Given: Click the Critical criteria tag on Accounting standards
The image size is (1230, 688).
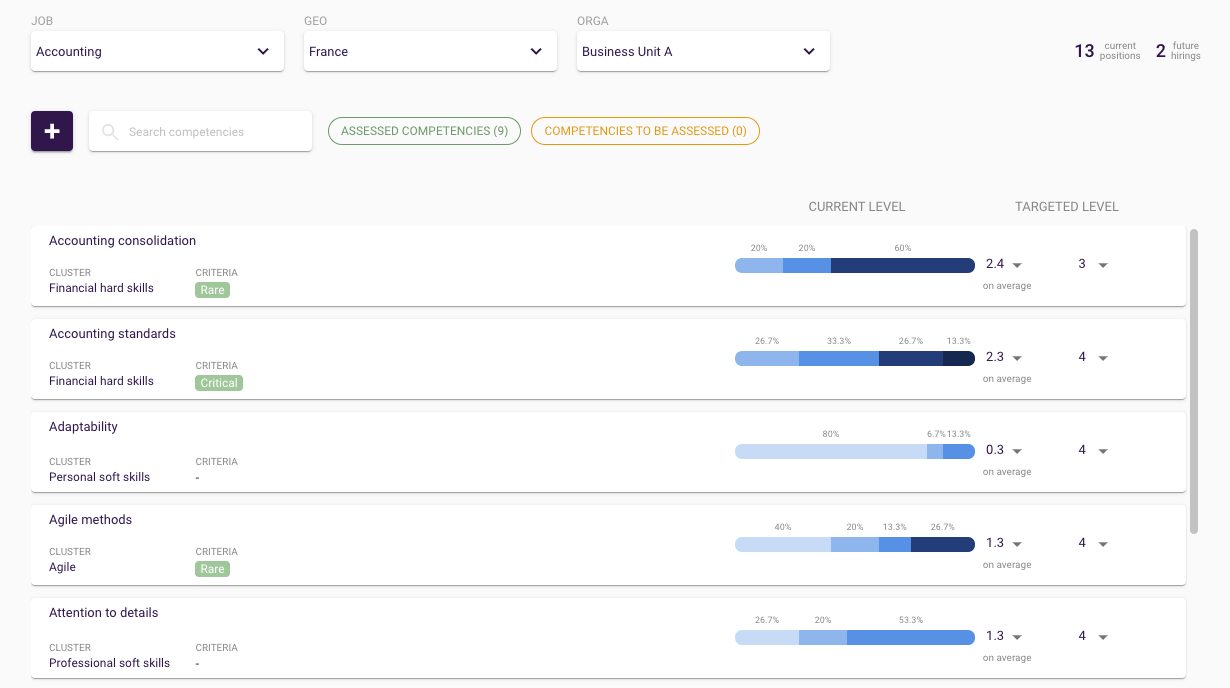Looking at the screenshot, I should tap(219, 383).
